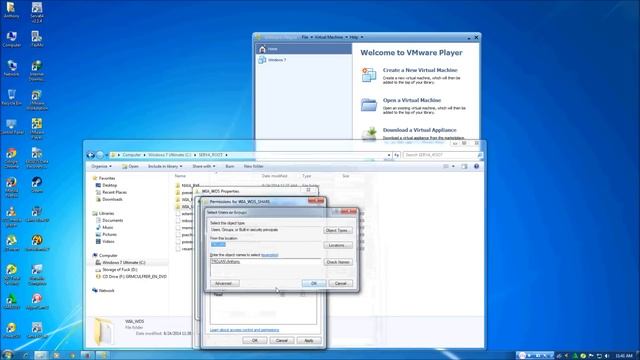Open the examples link in Select Users dialog
This screenshot has height=360, width=640.
pos(270,255)
